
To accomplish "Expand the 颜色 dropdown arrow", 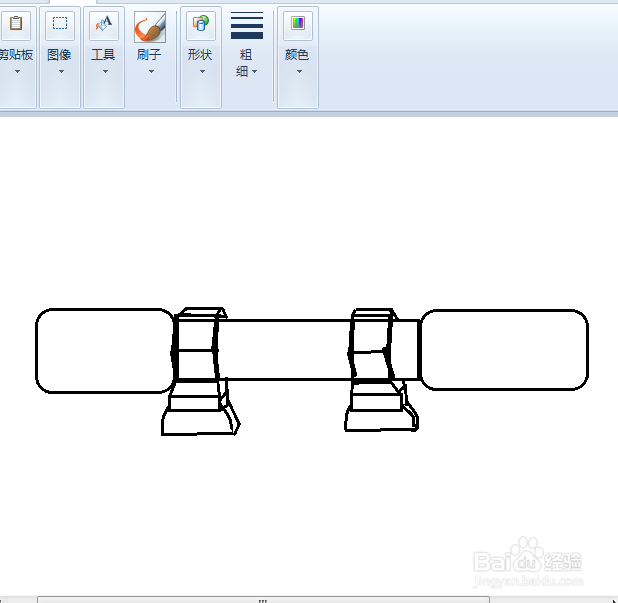I will coord(300,72).
